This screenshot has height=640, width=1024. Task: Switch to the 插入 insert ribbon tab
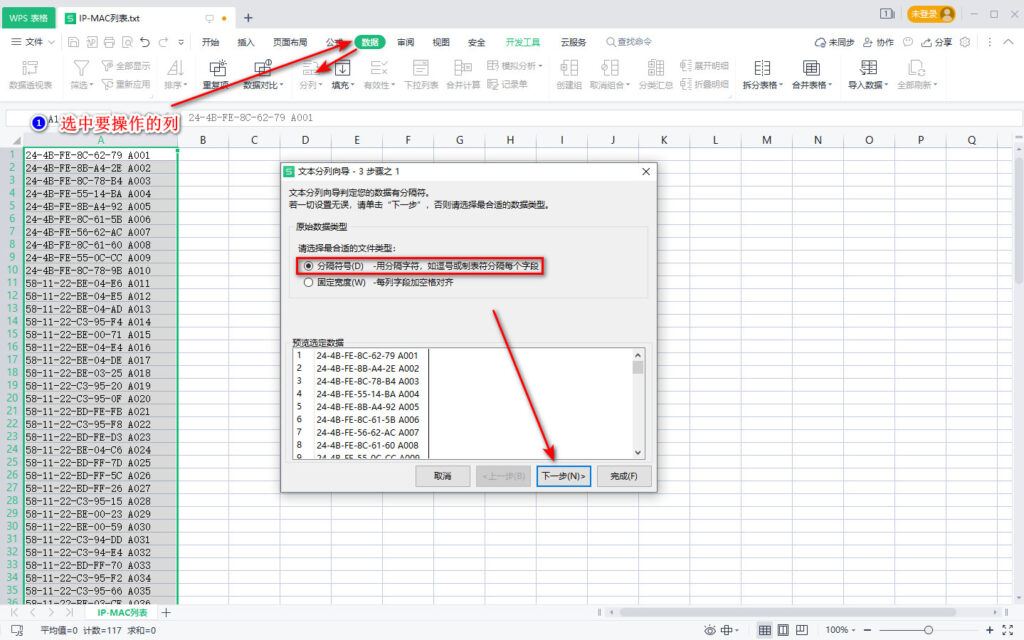pos(246,42)
